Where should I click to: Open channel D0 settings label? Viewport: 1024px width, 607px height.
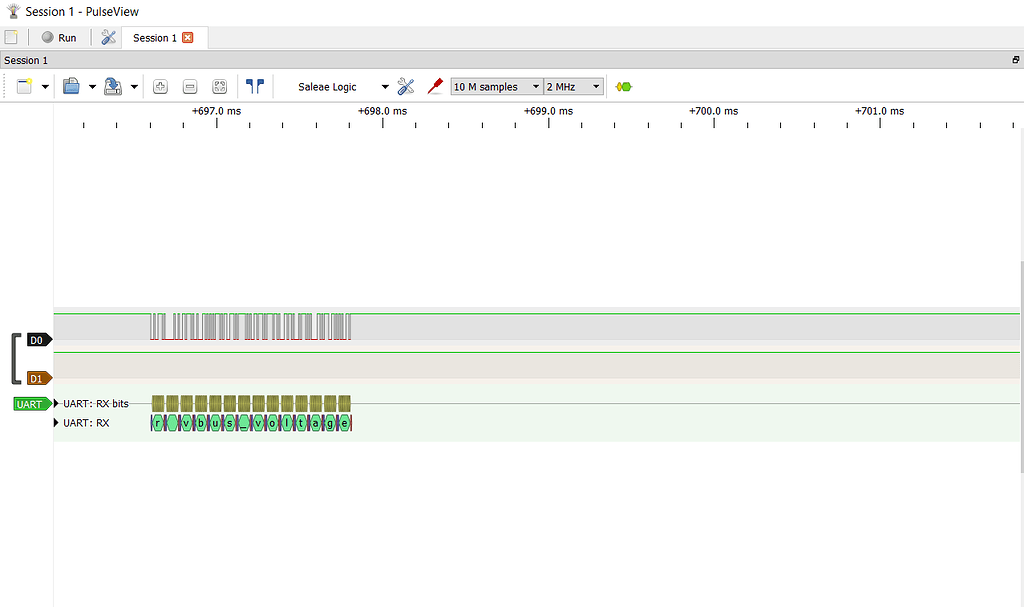point(37,339)
